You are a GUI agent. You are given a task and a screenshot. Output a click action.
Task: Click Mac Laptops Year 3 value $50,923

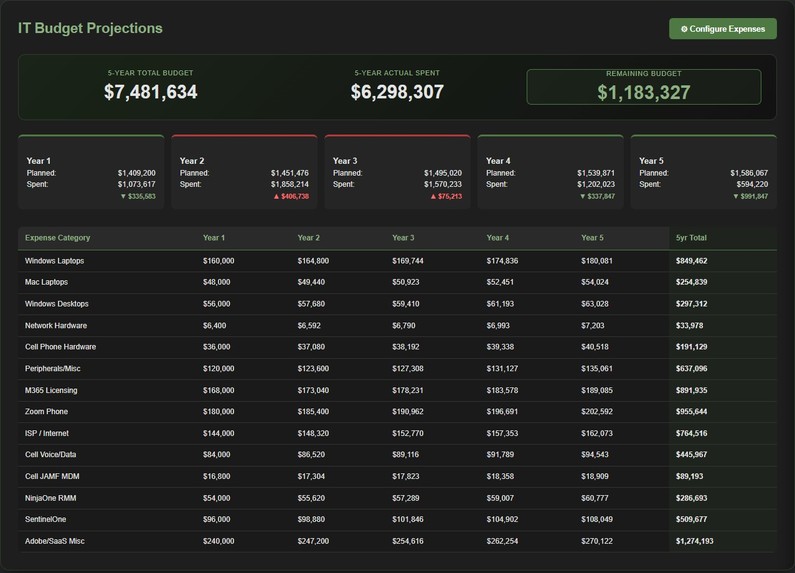click(x=406, y=282)
